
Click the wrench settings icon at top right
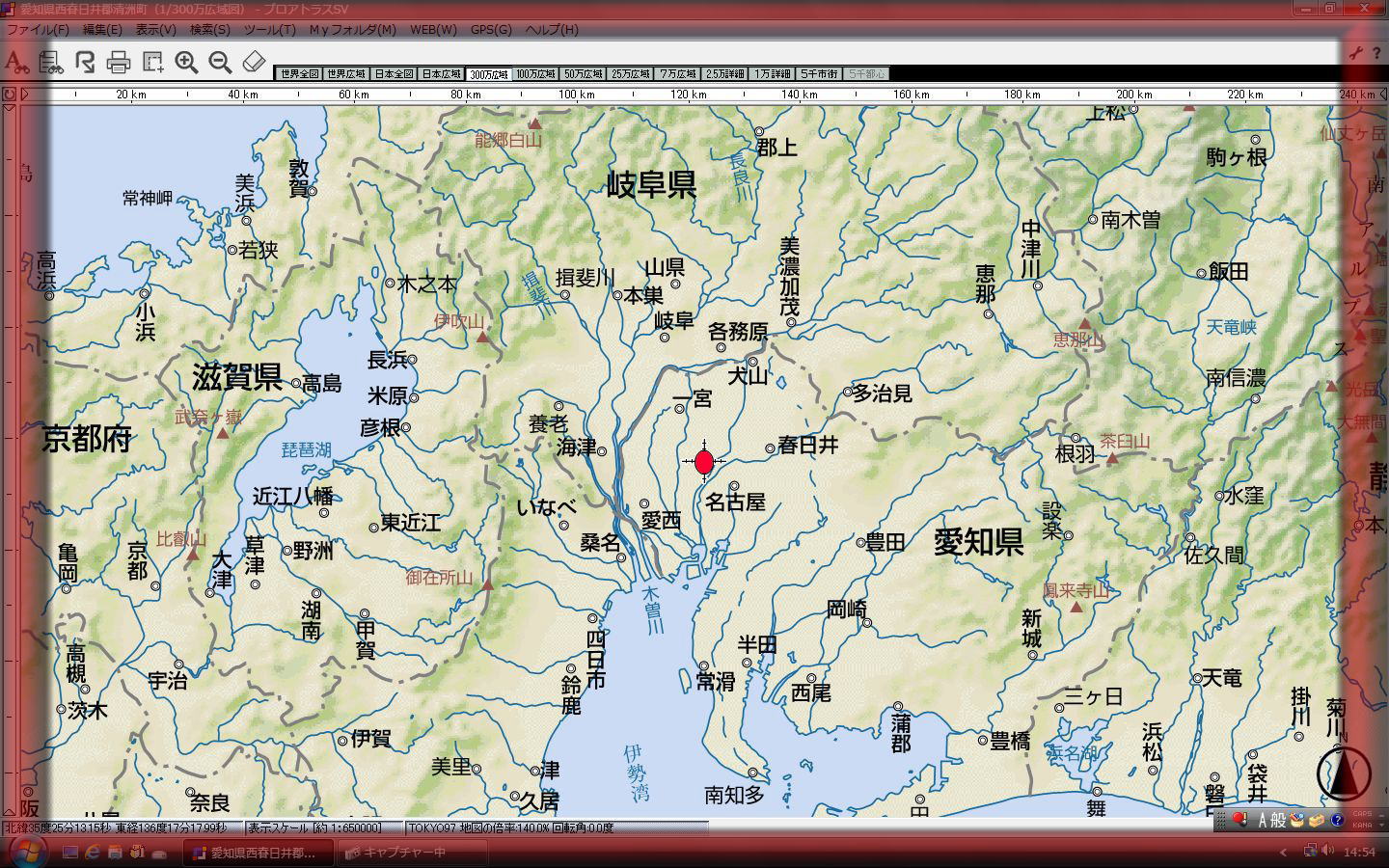1355,54
